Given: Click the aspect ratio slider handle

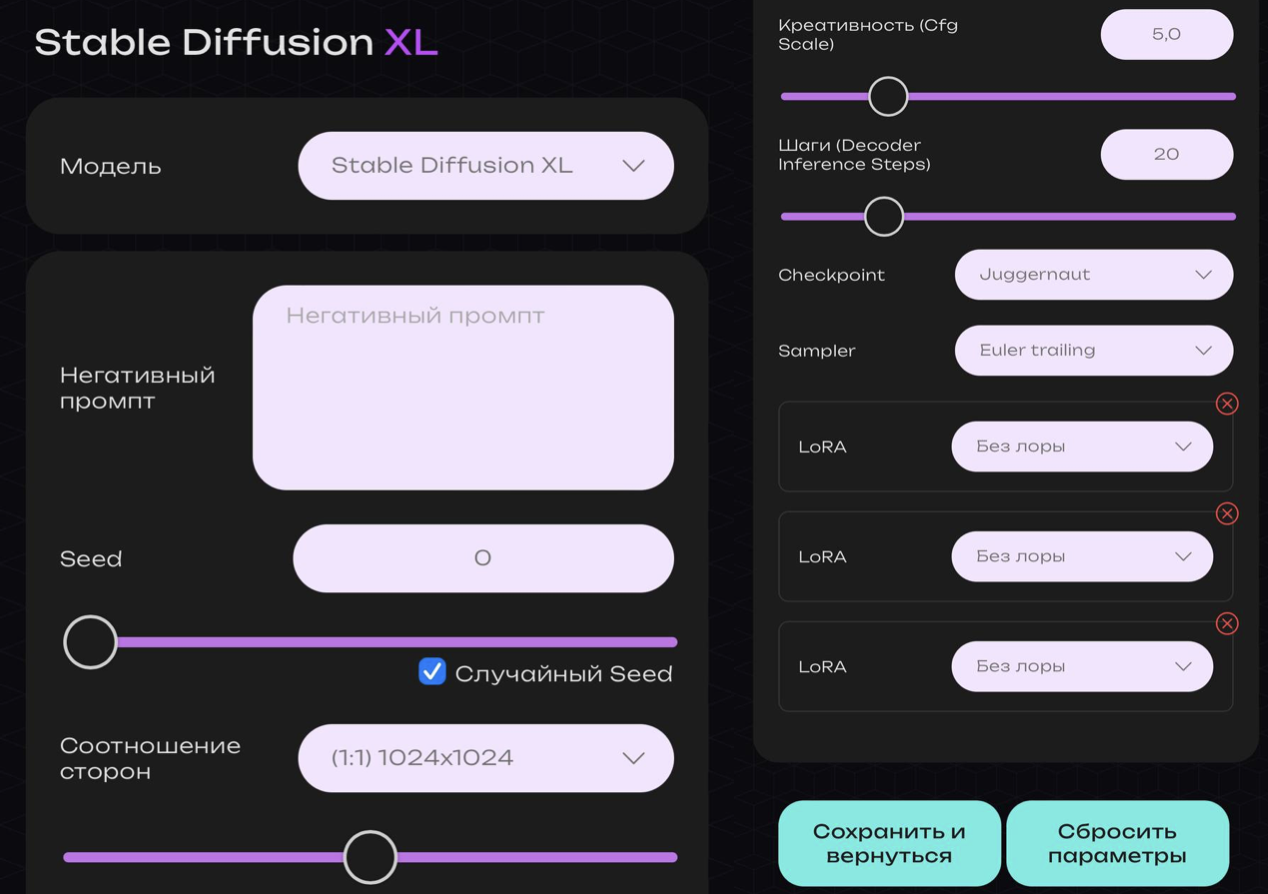Looking at the screenshot, I should [370, 857].
